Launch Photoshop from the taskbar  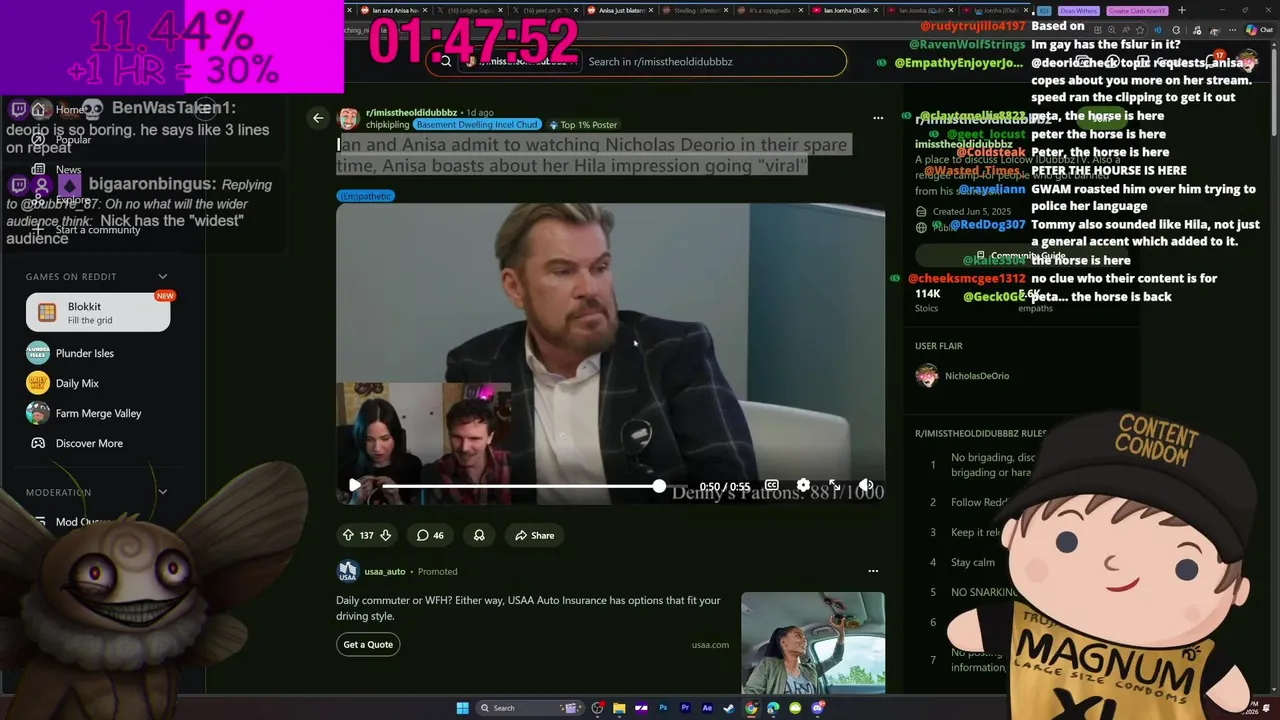point(663,708)
